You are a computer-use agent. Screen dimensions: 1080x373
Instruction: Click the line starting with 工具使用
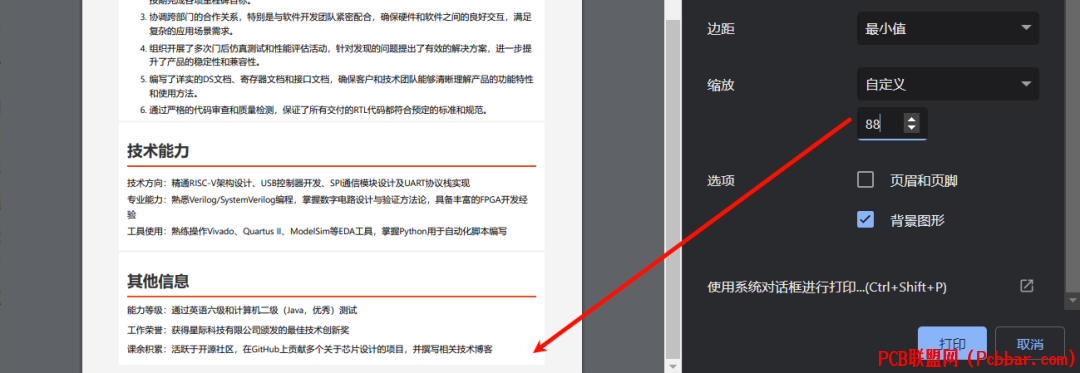tap(317, 231)
